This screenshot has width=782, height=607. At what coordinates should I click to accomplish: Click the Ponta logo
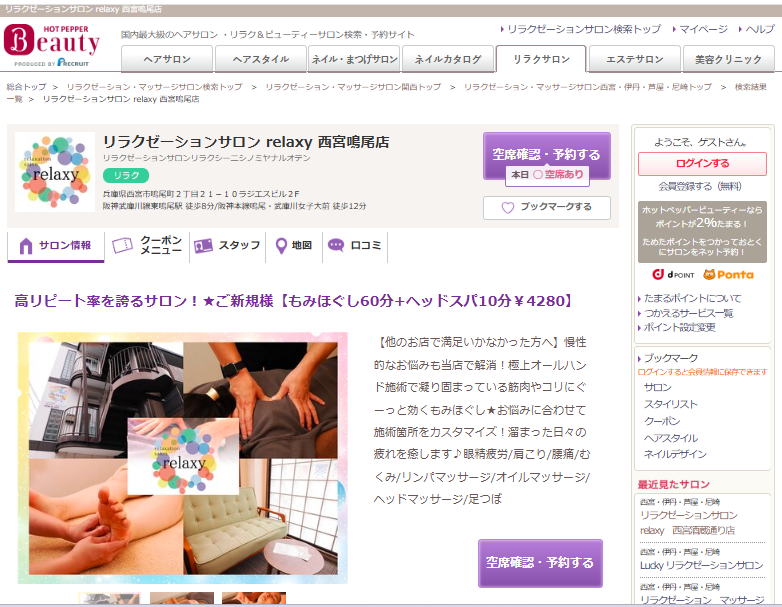click(728, 274)
